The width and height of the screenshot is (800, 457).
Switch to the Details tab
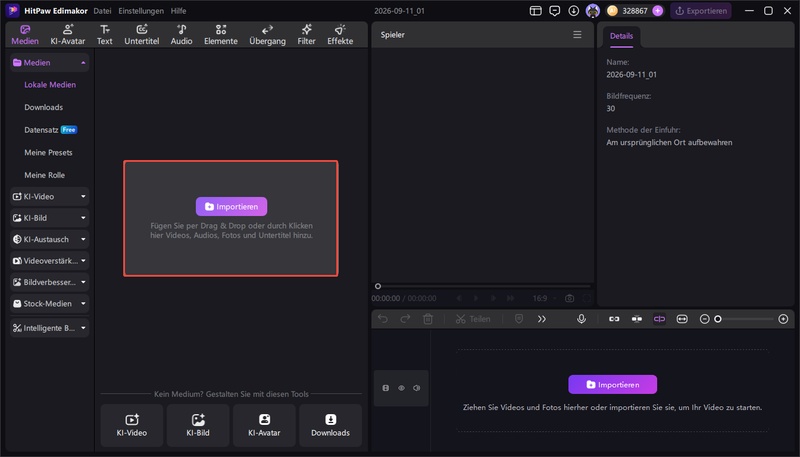621,36
